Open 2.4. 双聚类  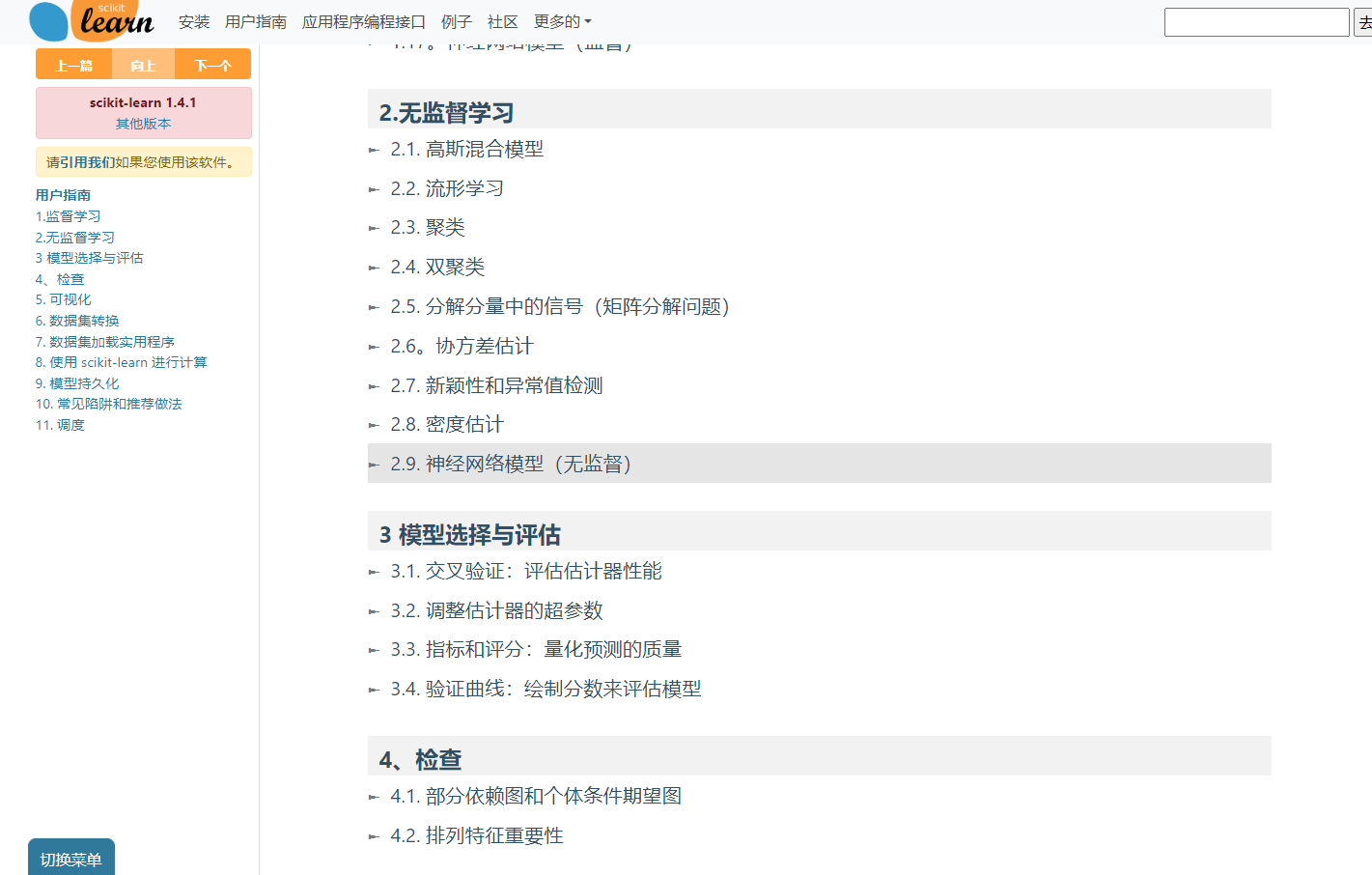(437, 267)
